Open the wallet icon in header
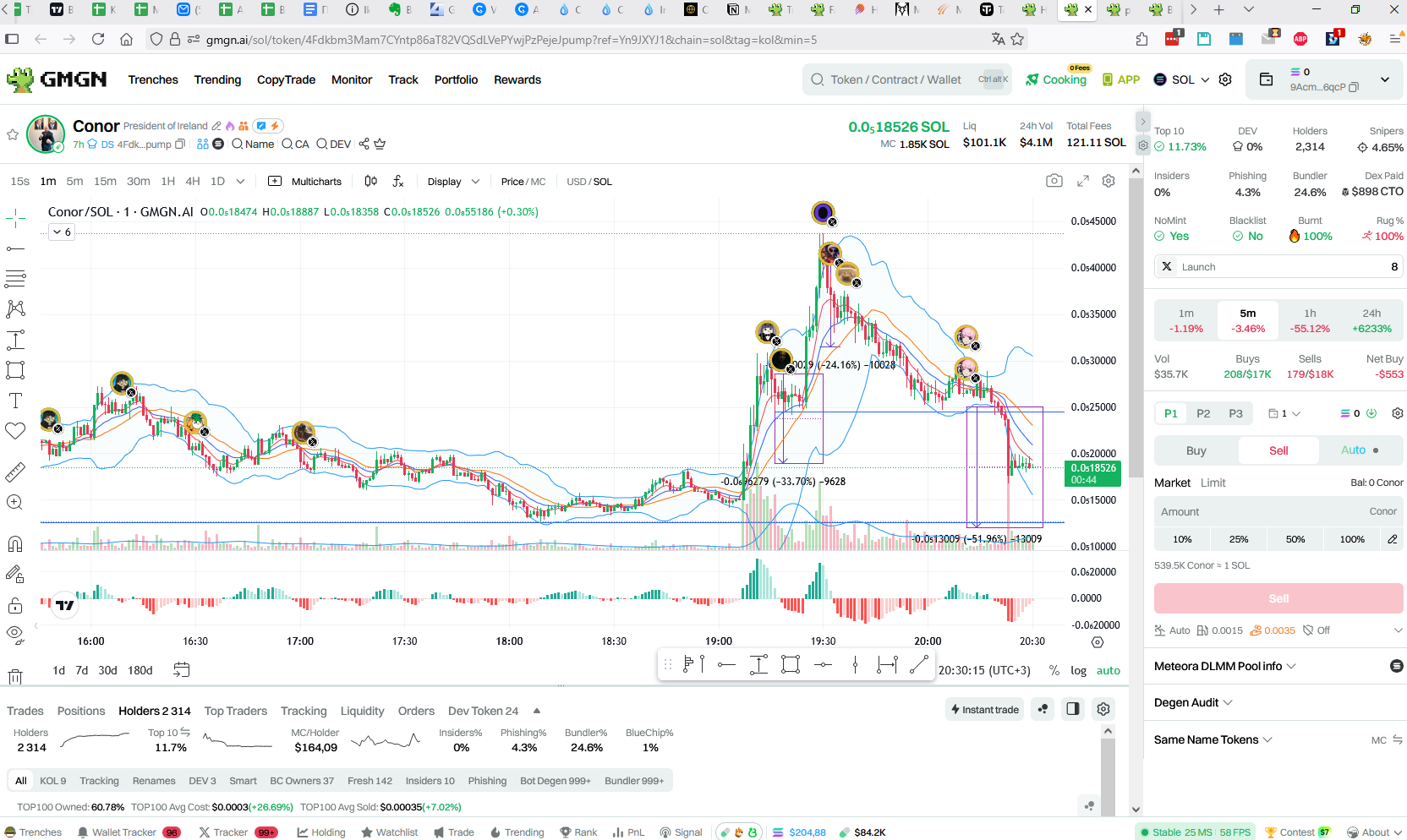Screen dimensions: 1407x840 click(x=1266, y=79)
